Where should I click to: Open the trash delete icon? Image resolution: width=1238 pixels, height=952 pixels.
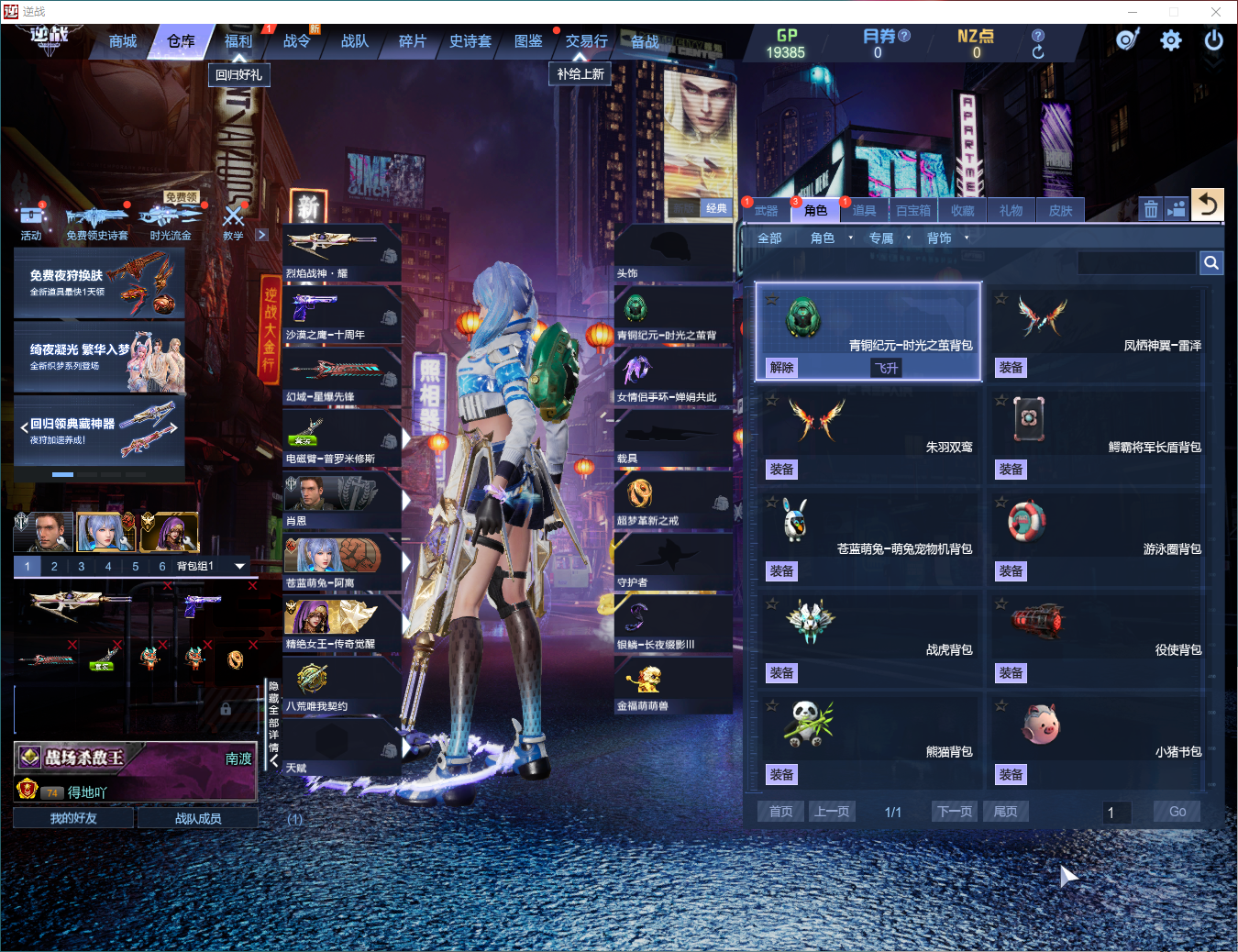coord(1151,209)
